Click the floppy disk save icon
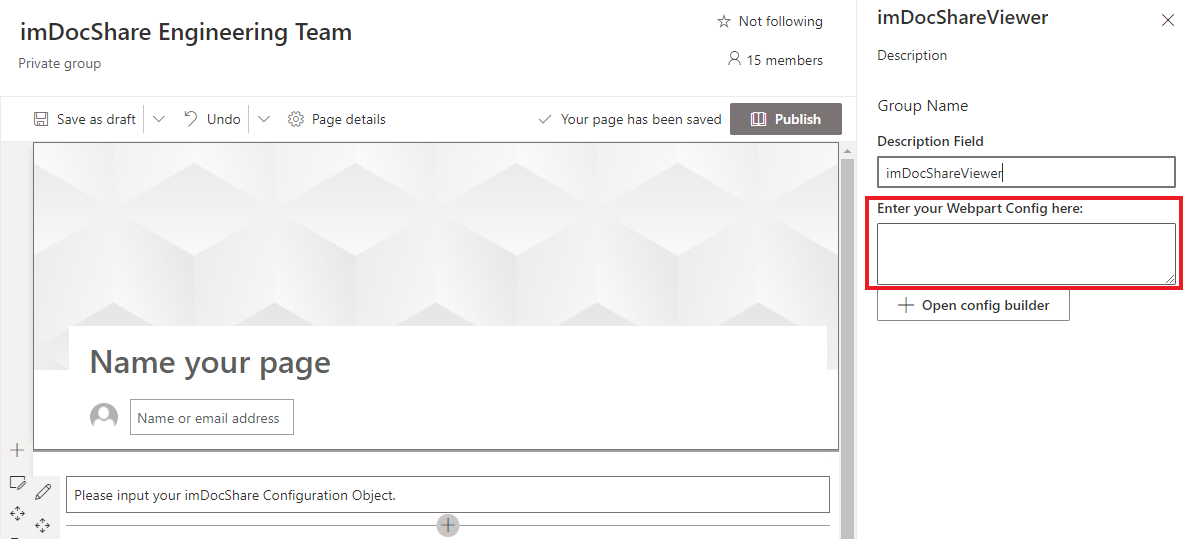Image resolution: width=1189 pixels, height=539 pixels. point(41,119)
